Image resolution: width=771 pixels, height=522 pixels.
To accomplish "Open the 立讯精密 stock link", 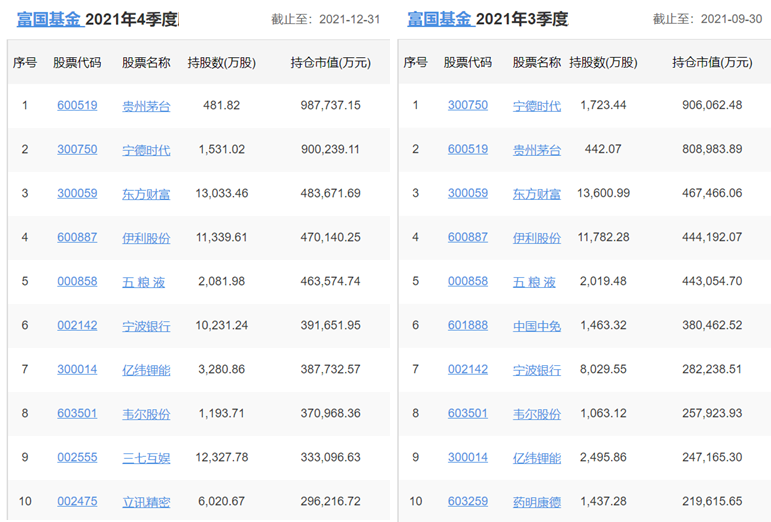I will point(146,502).
